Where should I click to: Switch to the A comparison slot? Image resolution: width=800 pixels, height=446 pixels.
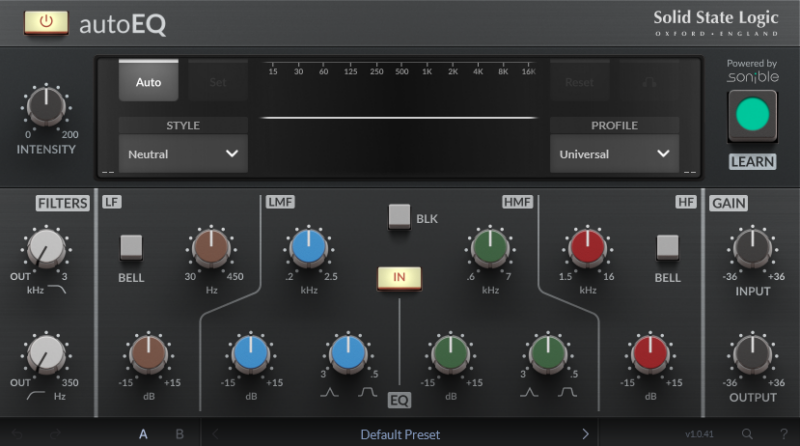click(x=143, y=434)
